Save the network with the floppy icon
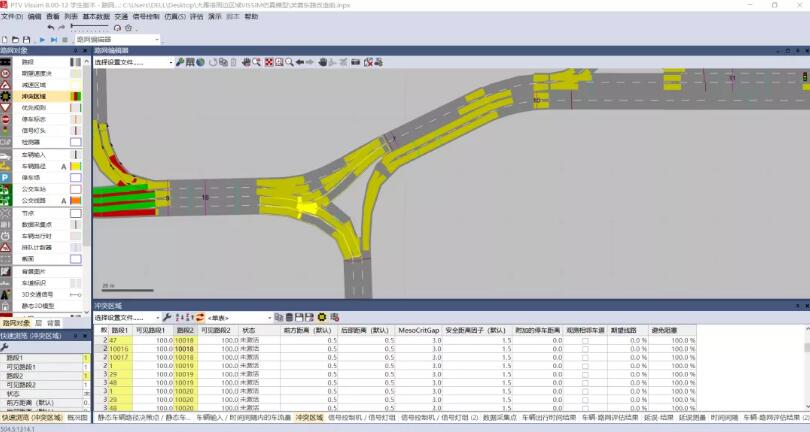The width and height of the screenshot is (810, 432). [26, 40]
